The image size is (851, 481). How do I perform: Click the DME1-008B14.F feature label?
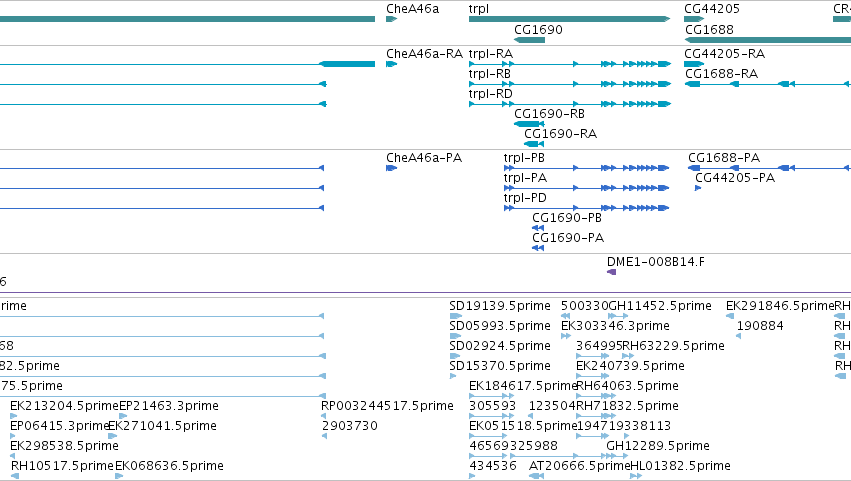tap(656, 262)
